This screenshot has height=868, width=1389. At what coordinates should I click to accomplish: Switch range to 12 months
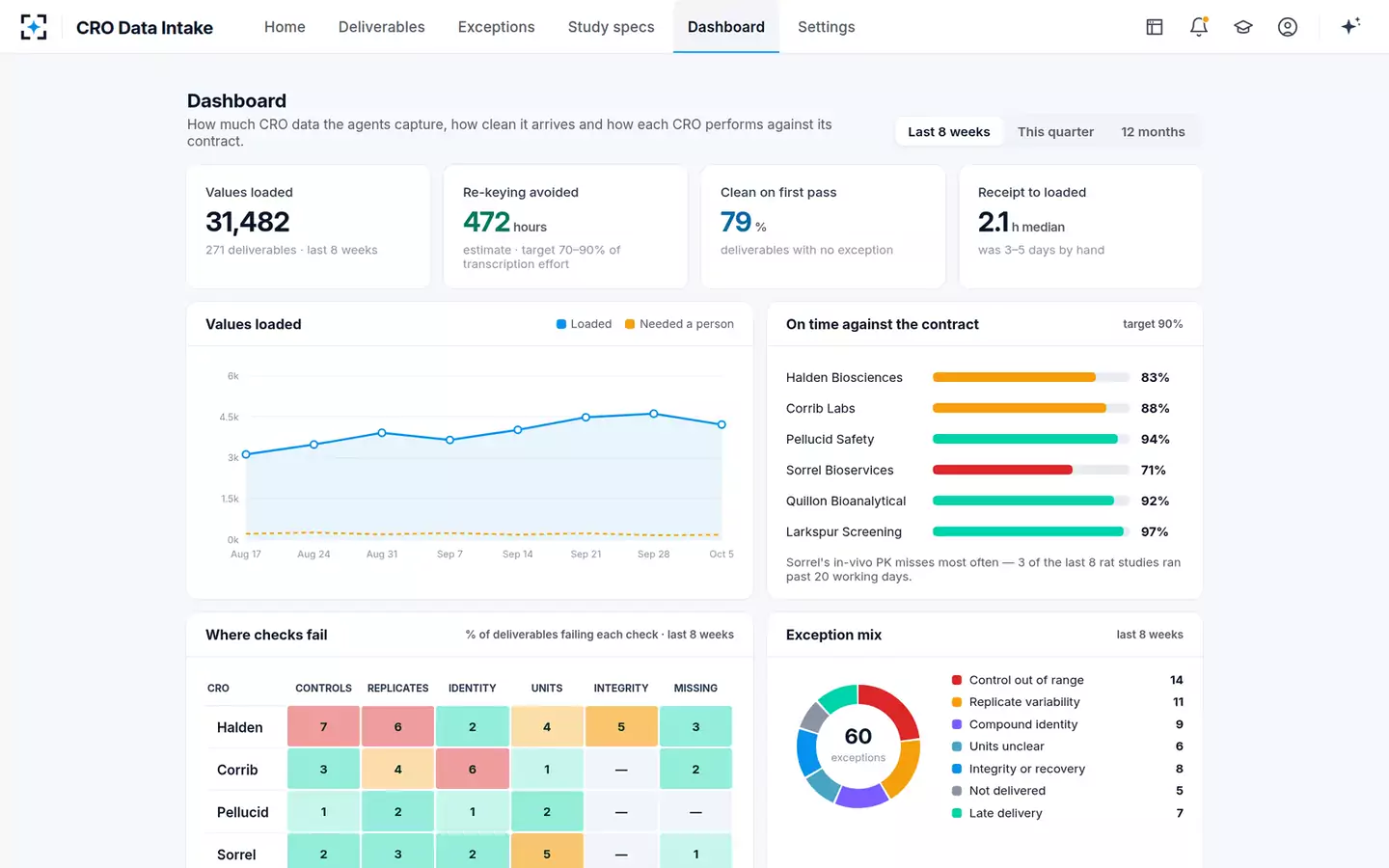tap(1153, 132)
